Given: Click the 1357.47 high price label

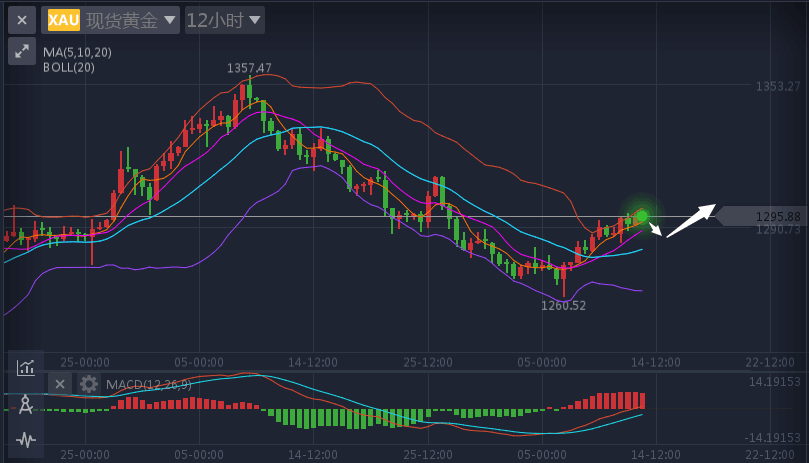Looking at the screenshot, I should coord(249,68).
